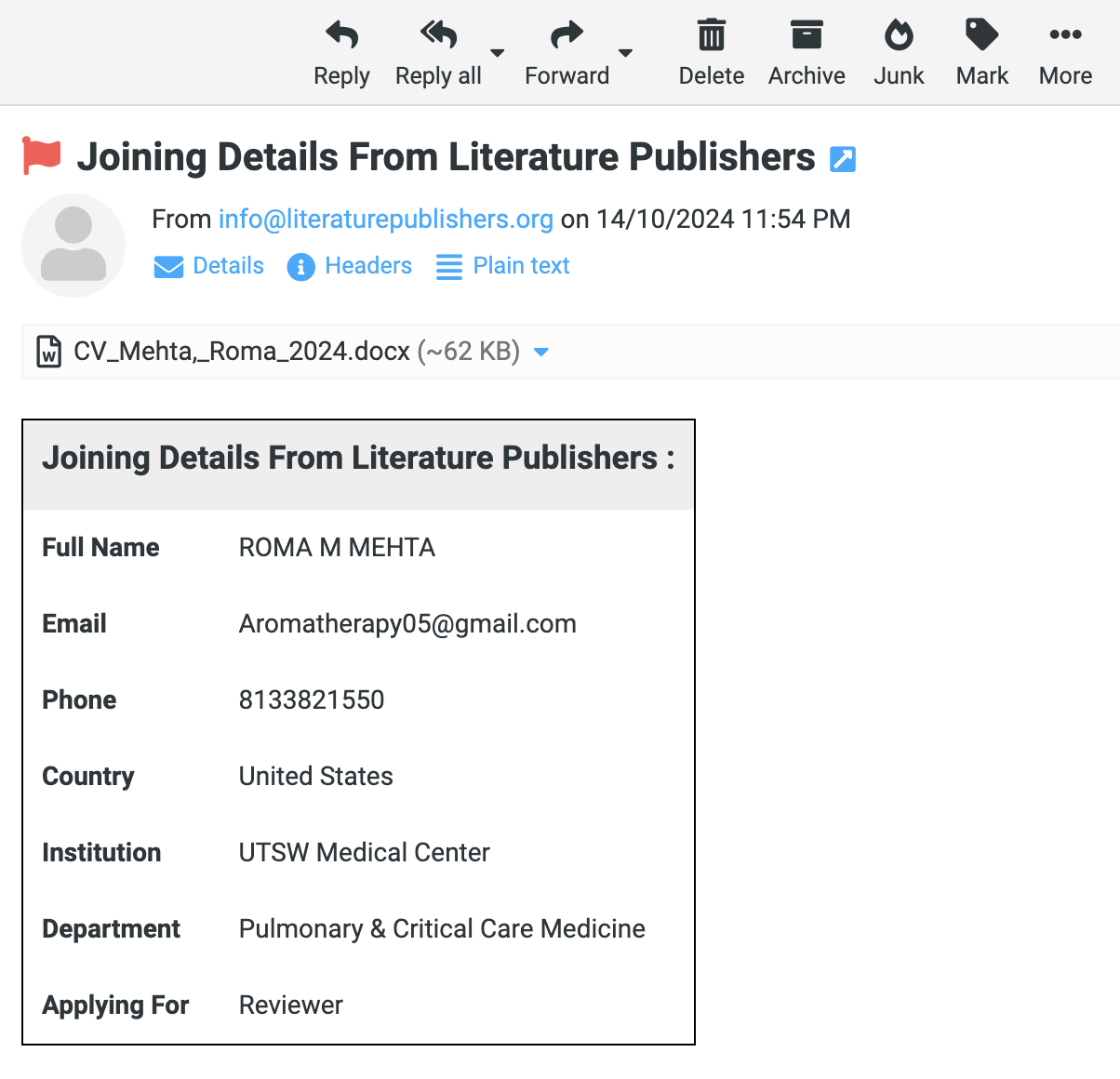Click the Word document file icon
The image size is (1120, 1079).
pyautogui.click(x=48, y=352)
